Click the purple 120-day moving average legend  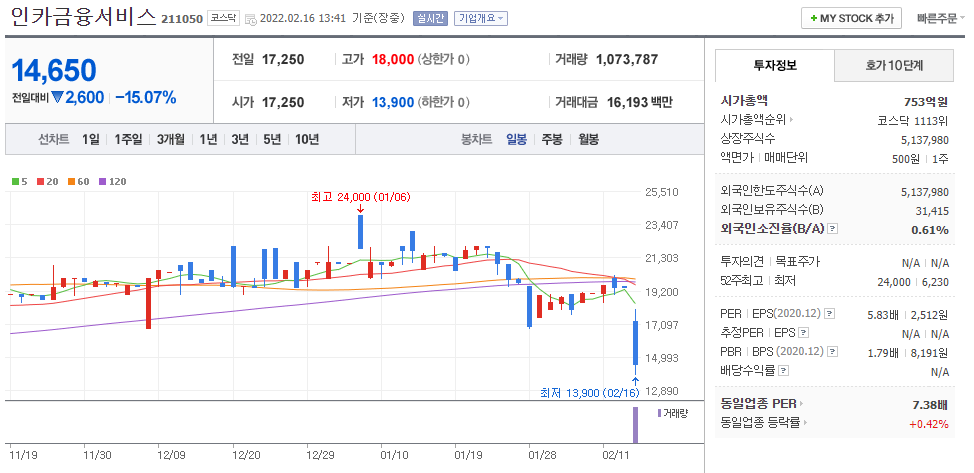click(x=112, y=181)
